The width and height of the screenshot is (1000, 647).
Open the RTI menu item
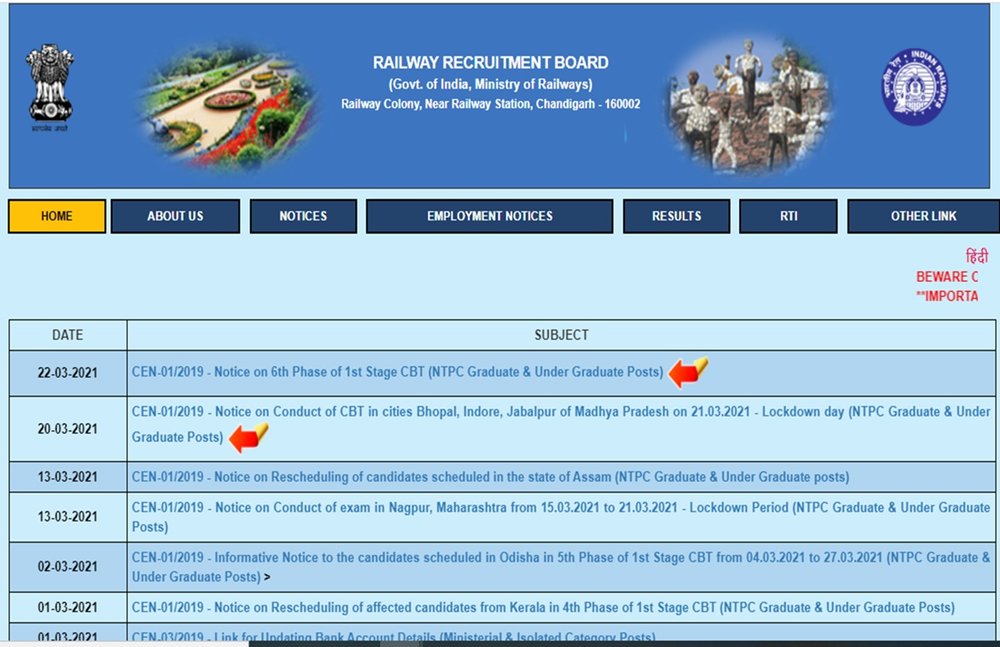tap(788, 216)
